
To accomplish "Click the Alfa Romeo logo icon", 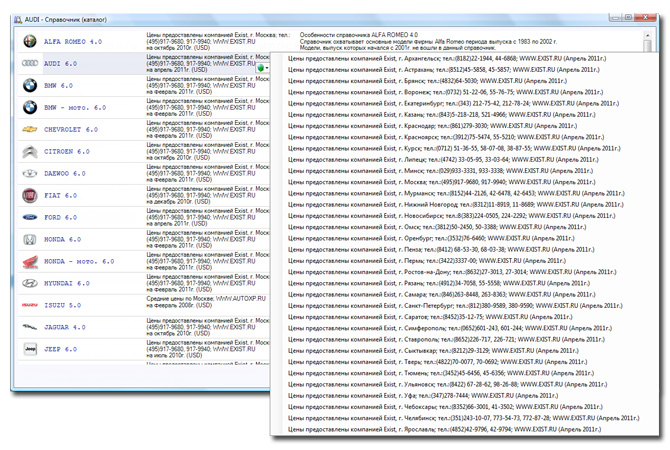I will pyautogui.click(x=29, y=41).
